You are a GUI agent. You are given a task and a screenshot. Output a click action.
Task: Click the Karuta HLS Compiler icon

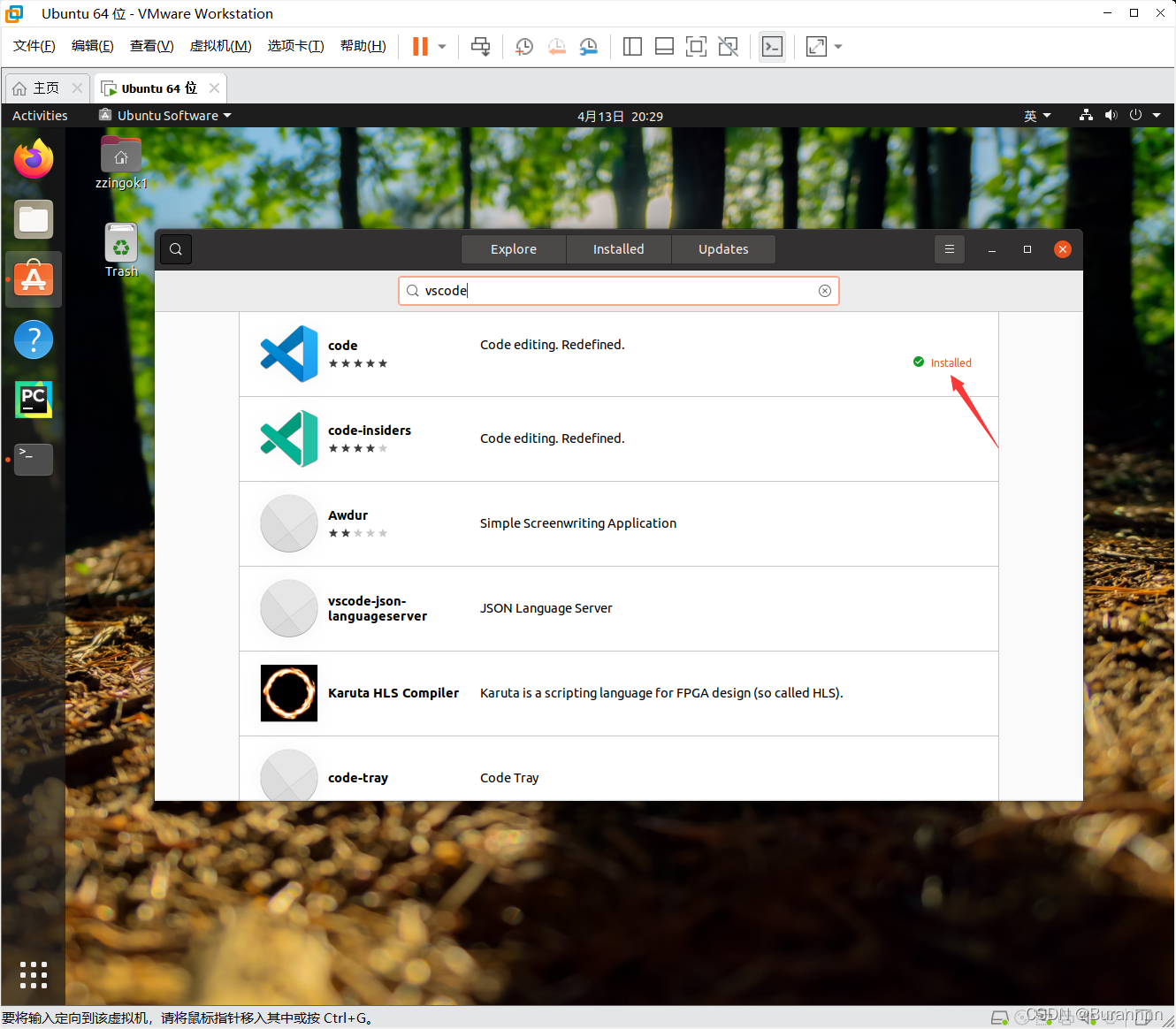(289, 693)
